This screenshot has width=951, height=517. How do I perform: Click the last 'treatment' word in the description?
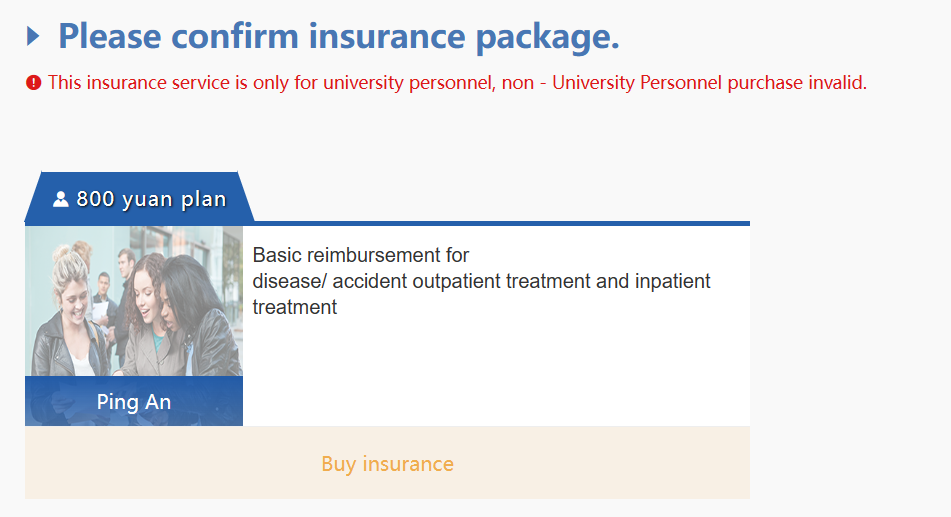click(295, 307)
